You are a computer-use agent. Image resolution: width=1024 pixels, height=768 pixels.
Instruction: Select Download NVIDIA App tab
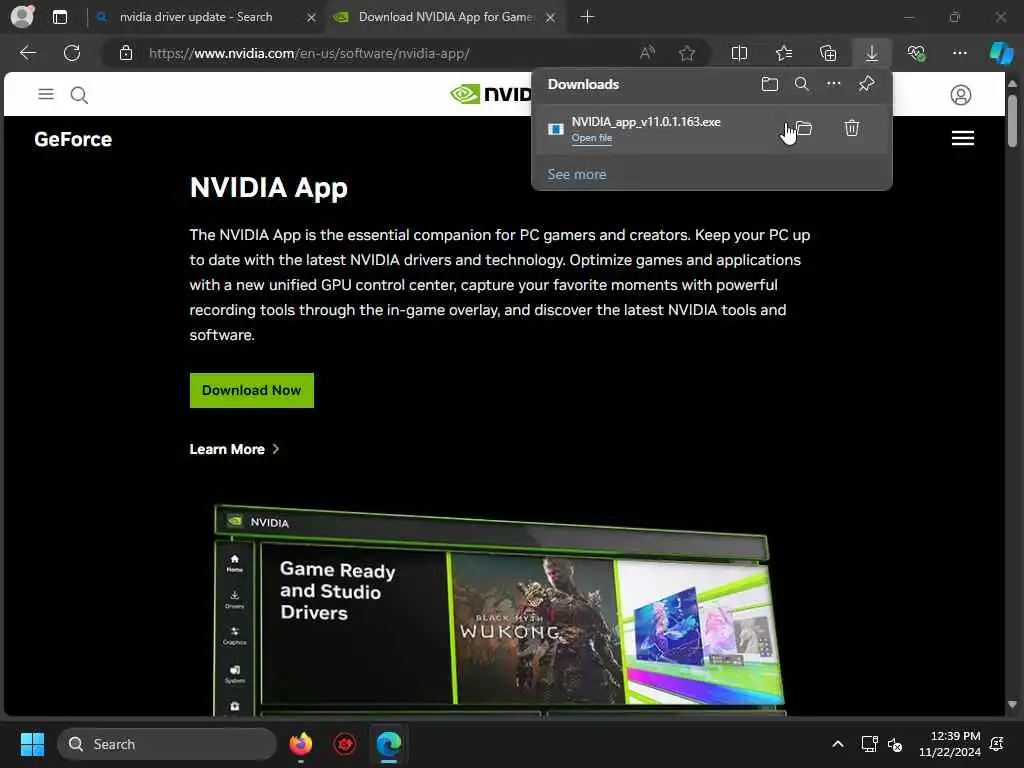pos(445,17)
